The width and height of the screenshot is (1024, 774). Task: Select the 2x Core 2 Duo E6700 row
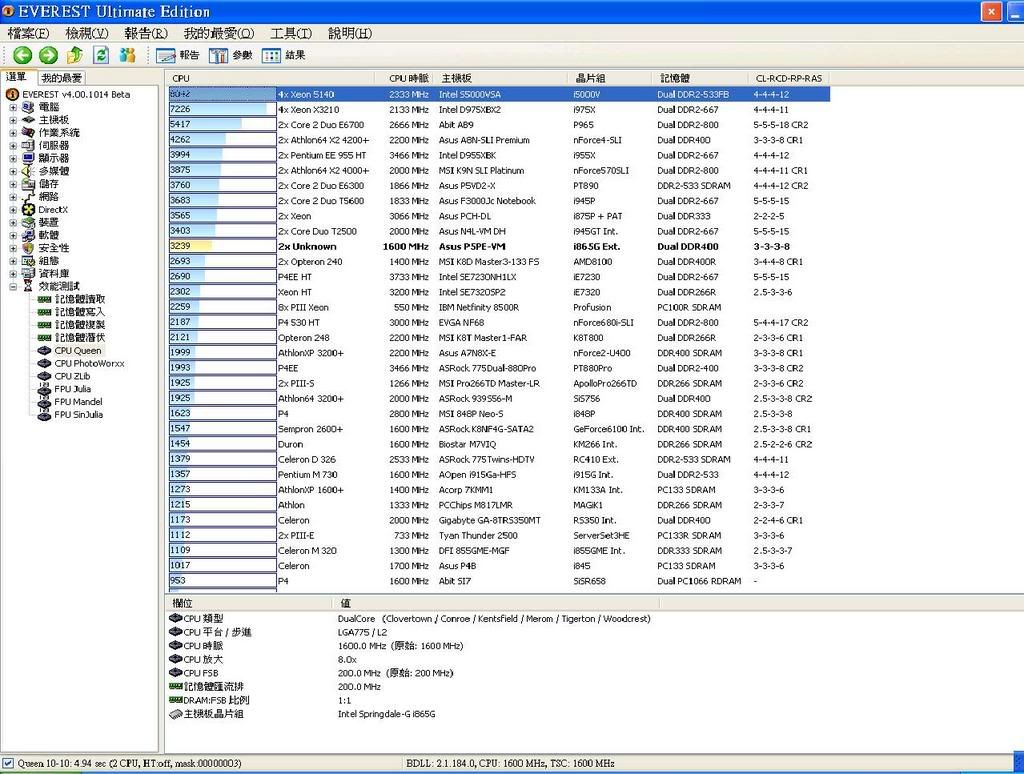pos(499,125)
